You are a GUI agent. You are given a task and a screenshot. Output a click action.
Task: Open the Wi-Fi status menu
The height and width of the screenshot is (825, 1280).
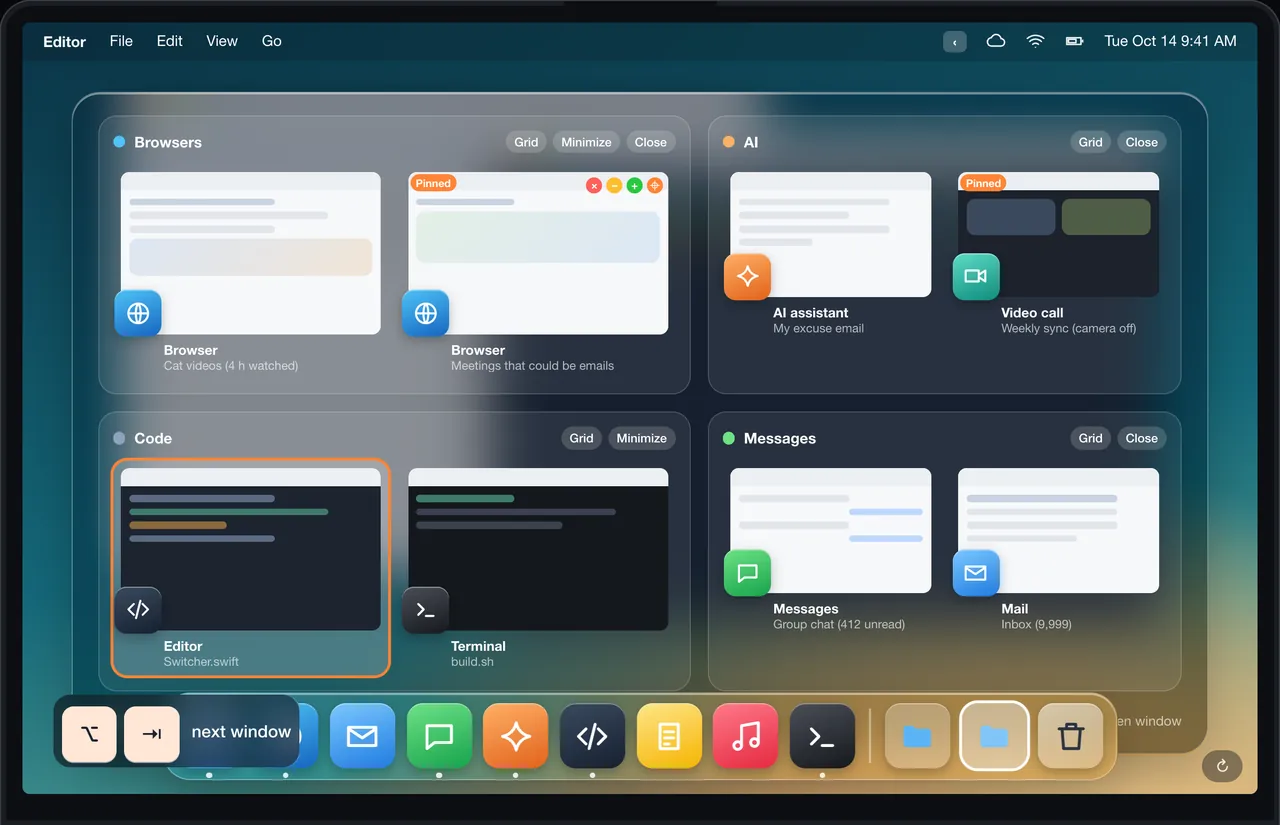tap(1035, 41)
